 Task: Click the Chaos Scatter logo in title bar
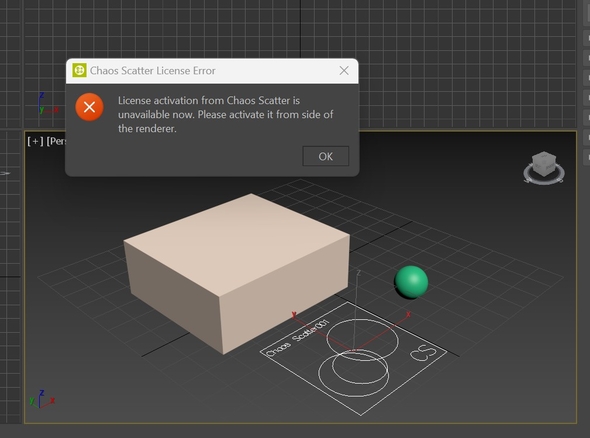coord(79,70)
